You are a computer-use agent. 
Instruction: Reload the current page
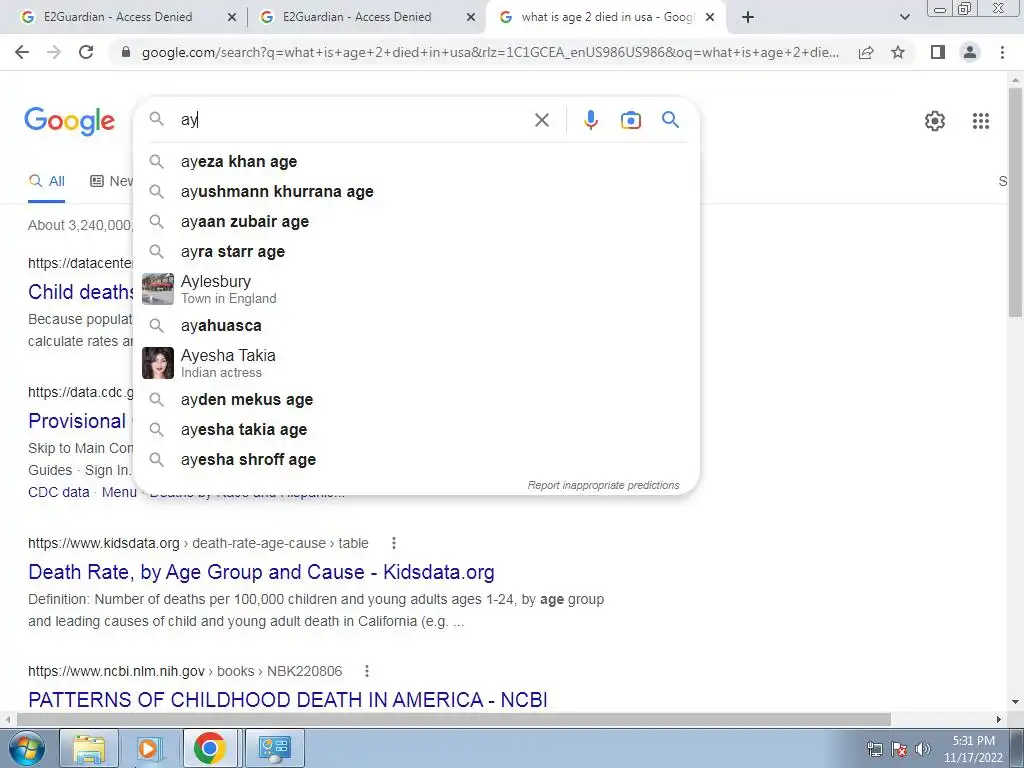86,52
